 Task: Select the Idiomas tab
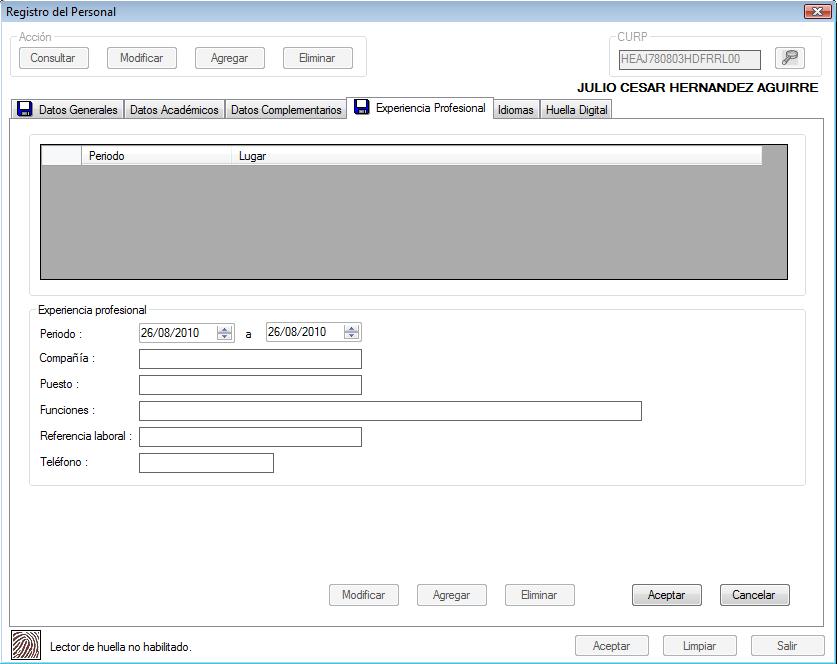click(x=515, y=110)
